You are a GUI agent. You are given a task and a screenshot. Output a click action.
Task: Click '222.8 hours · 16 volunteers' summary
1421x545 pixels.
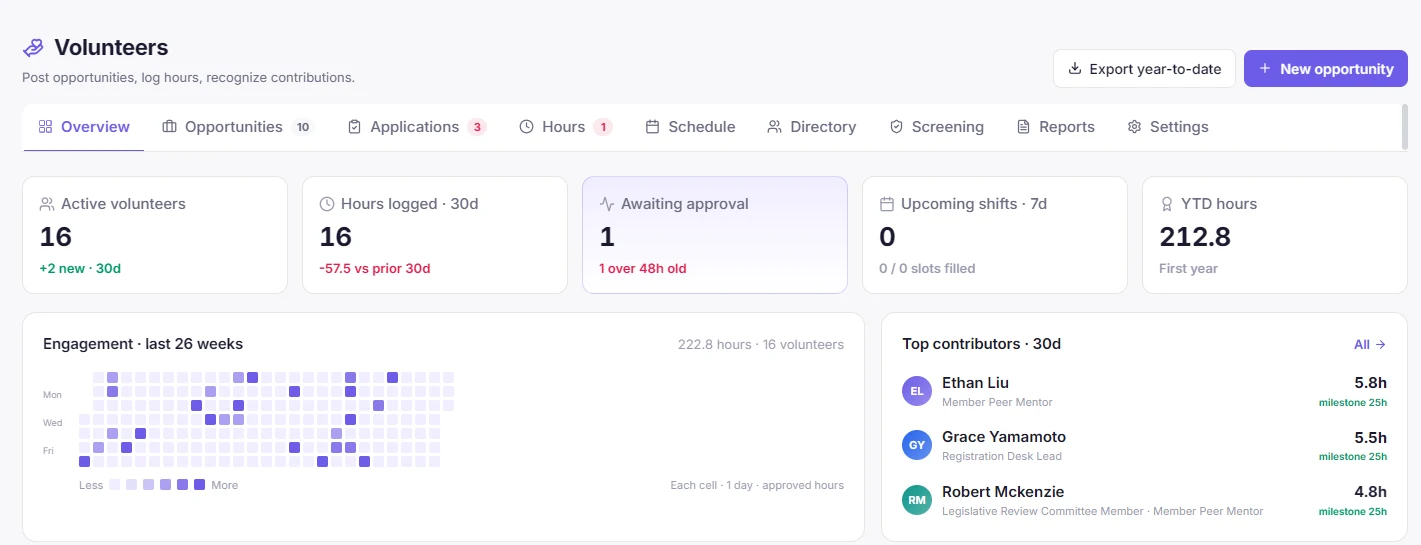(x=761, y=344)
